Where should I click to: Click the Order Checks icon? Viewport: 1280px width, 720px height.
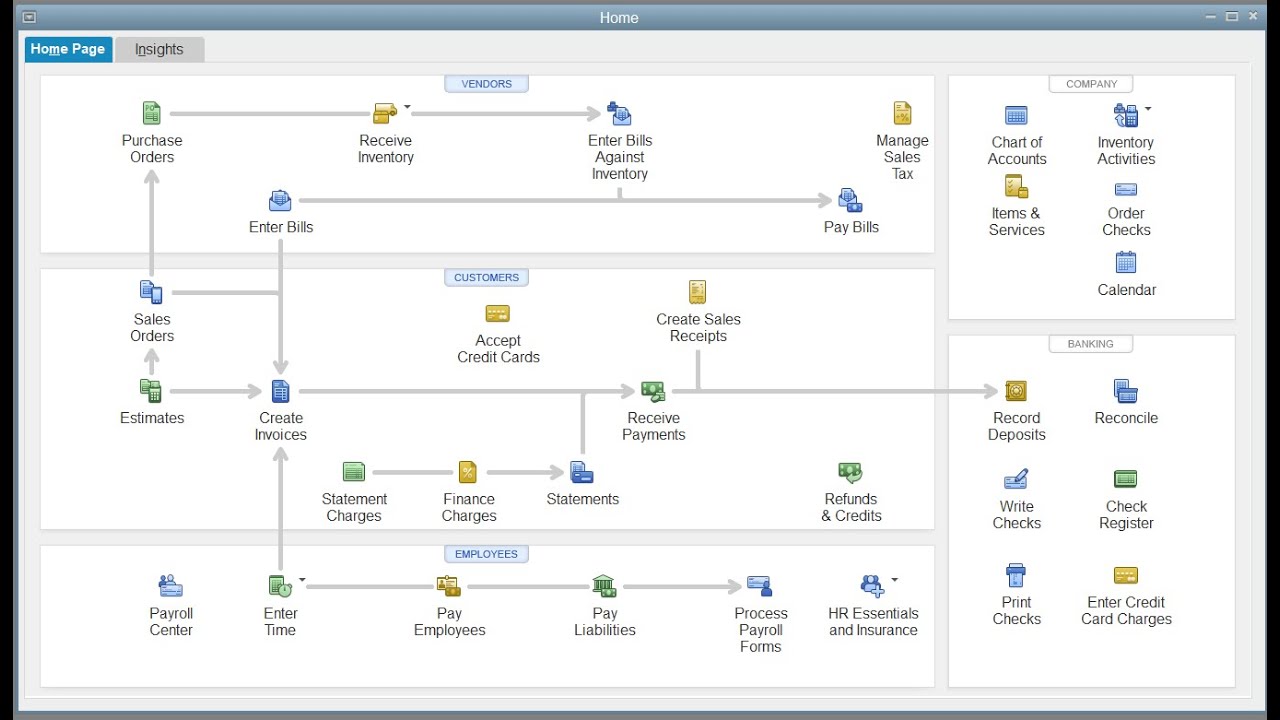[1126, 189]
